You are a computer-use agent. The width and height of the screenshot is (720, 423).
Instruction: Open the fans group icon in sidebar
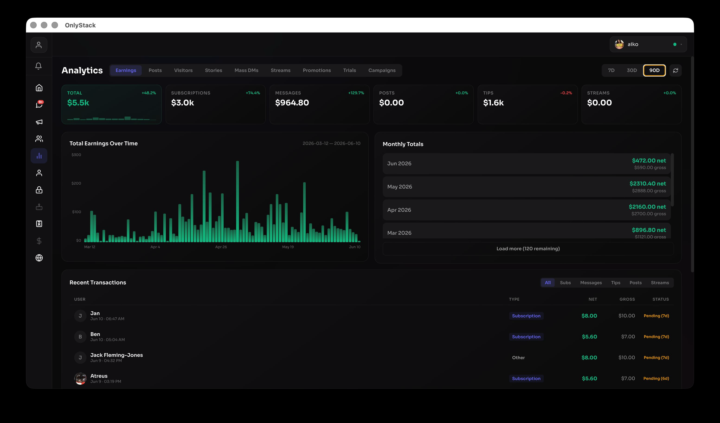39,139
